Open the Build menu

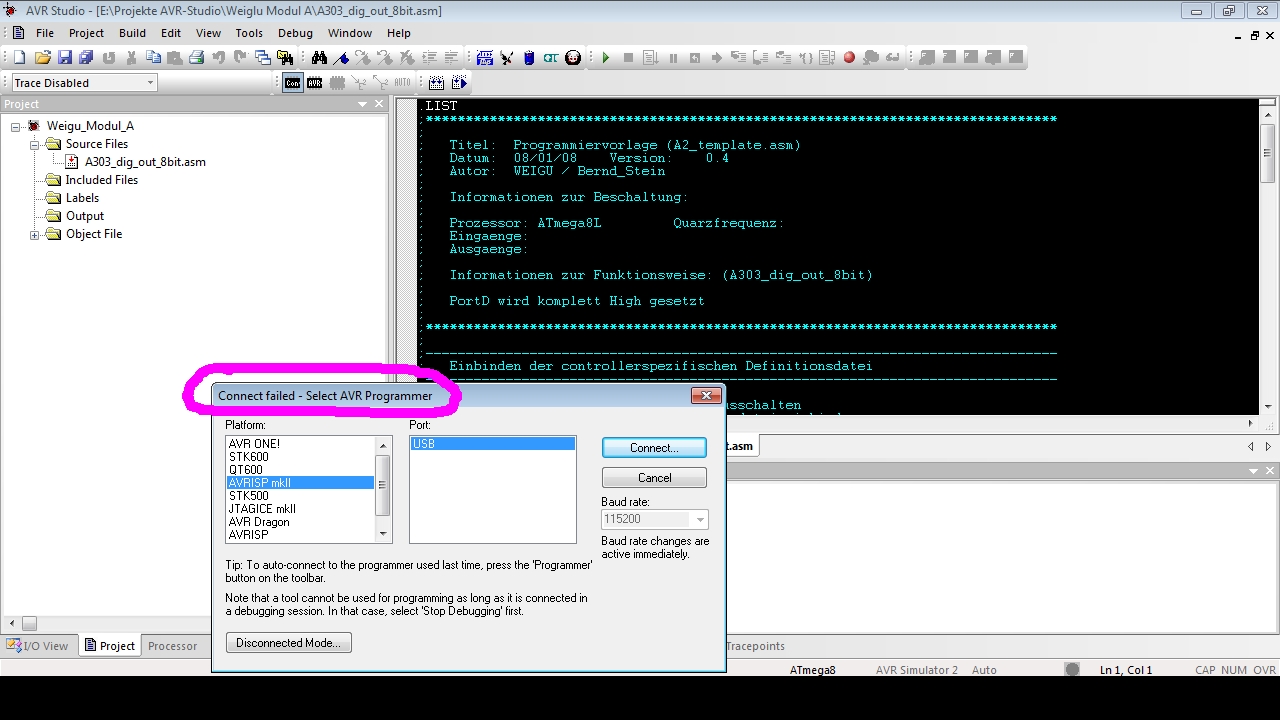pyautogui.click(x=132, y=33)
